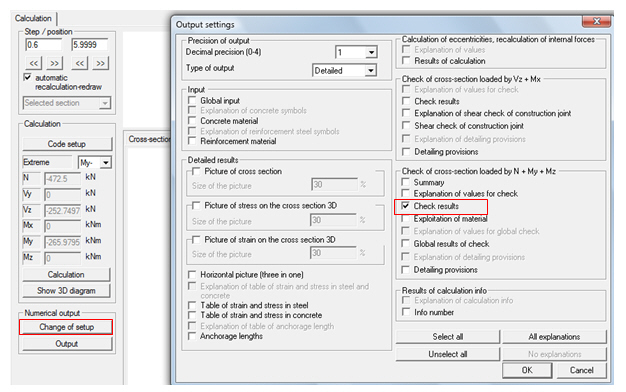Click Unselect all button
The image size is (626, 392).
point(448,354)
